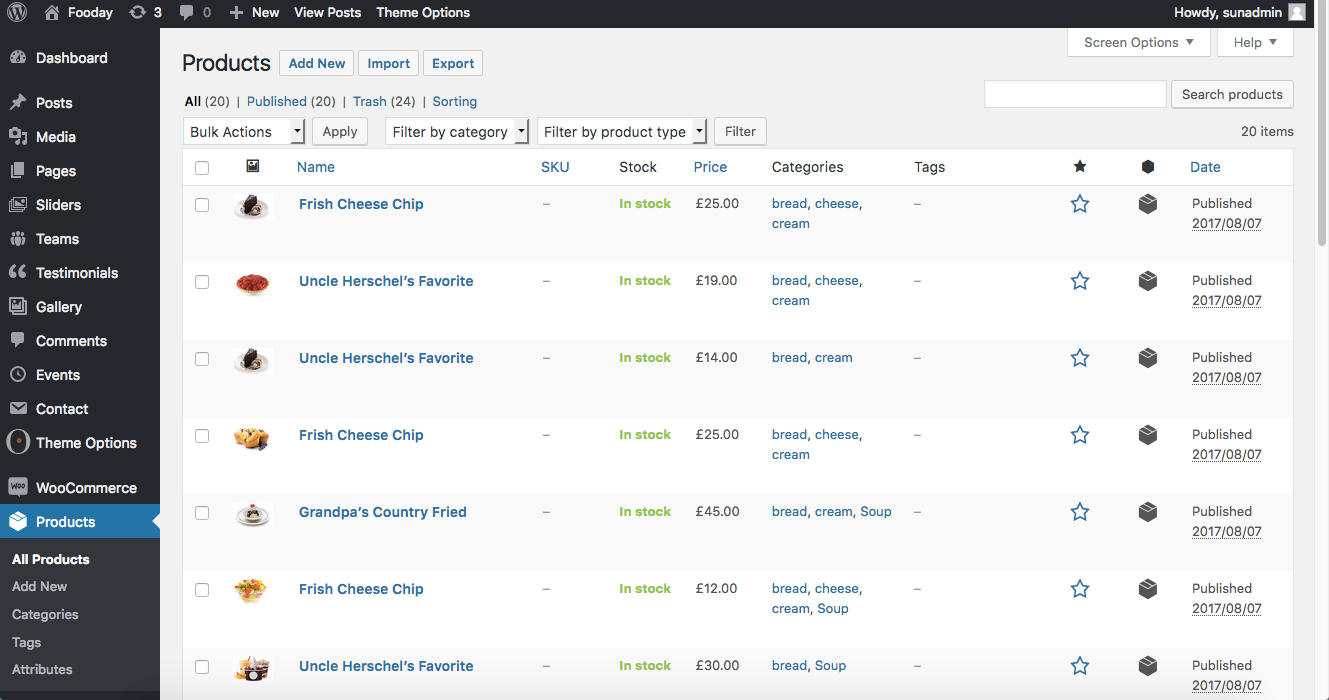The width and height of the screenshot is (1329, 700).
Task: Open the Attributes submenu item
Action: pyautogui.click(x=42, y=669)
